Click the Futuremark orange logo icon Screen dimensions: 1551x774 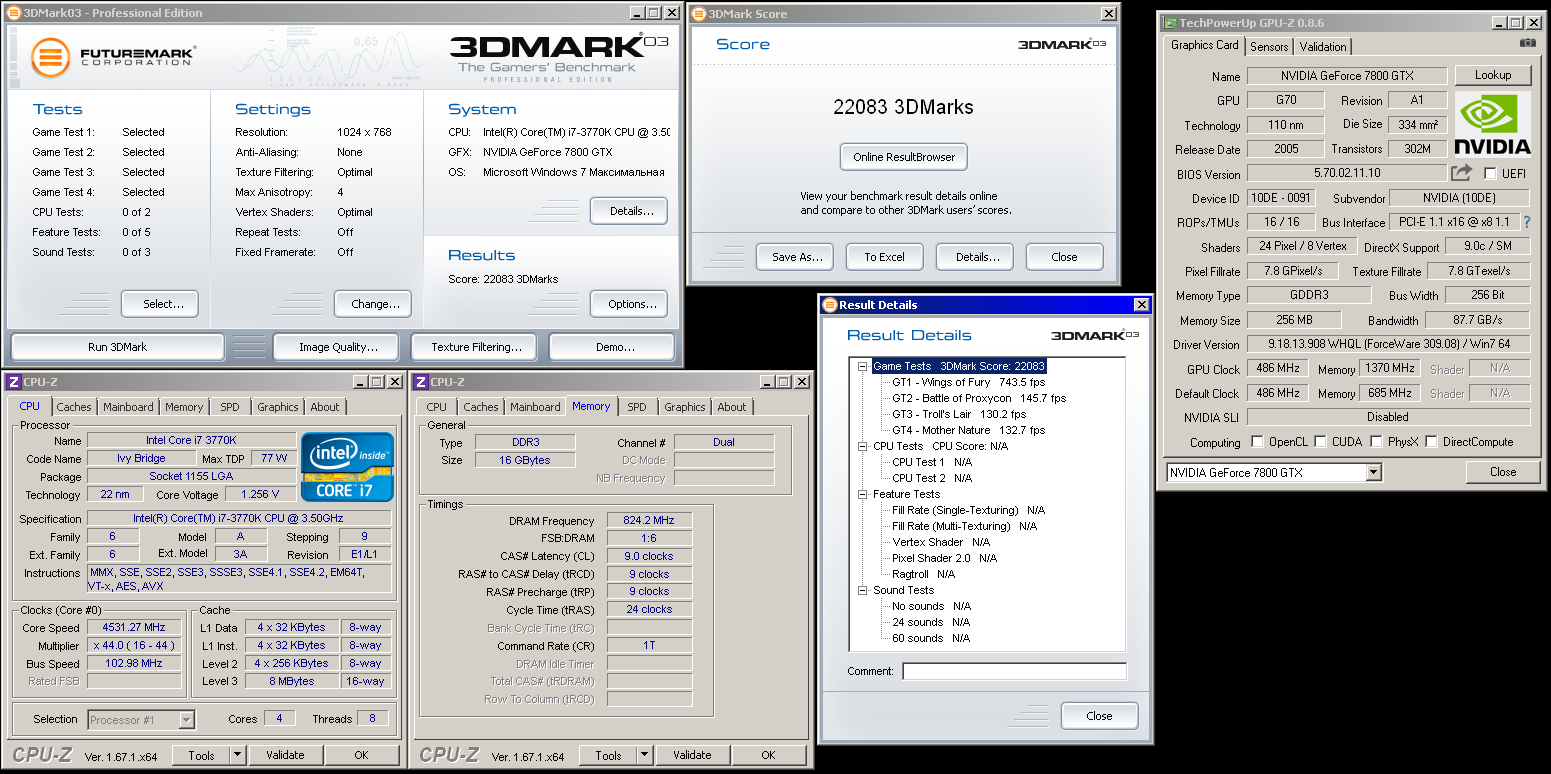pos(51,57)
